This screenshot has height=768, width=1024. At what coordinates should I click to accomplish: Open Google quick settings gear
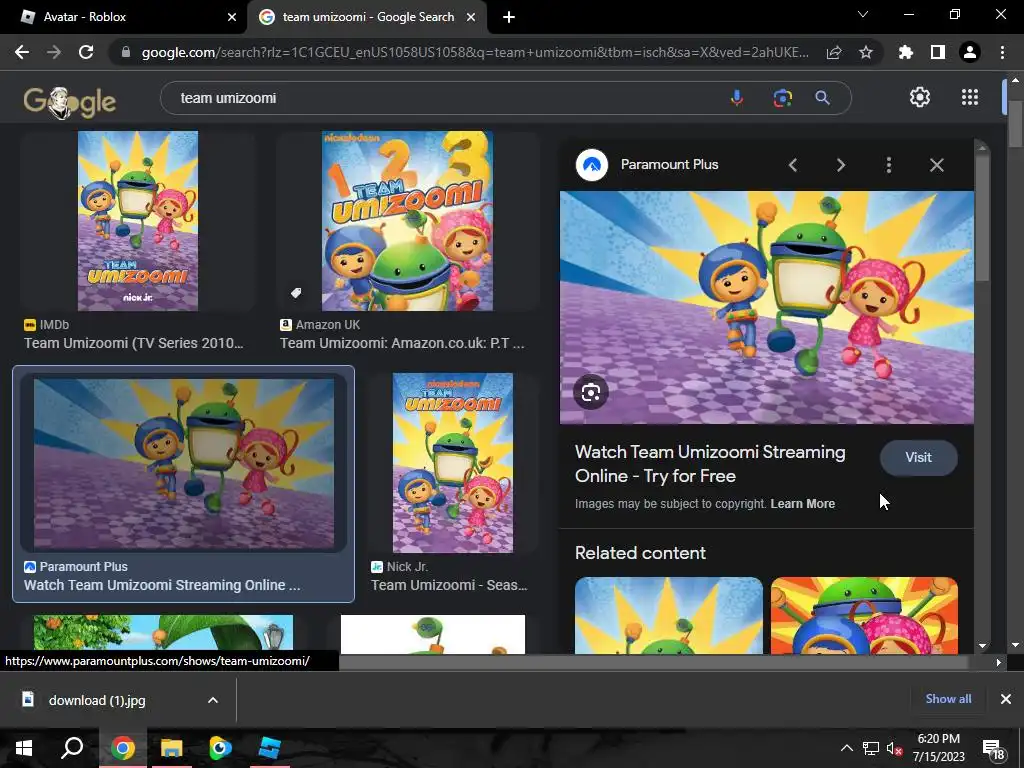pyautogui.click(x=920, y=97)
